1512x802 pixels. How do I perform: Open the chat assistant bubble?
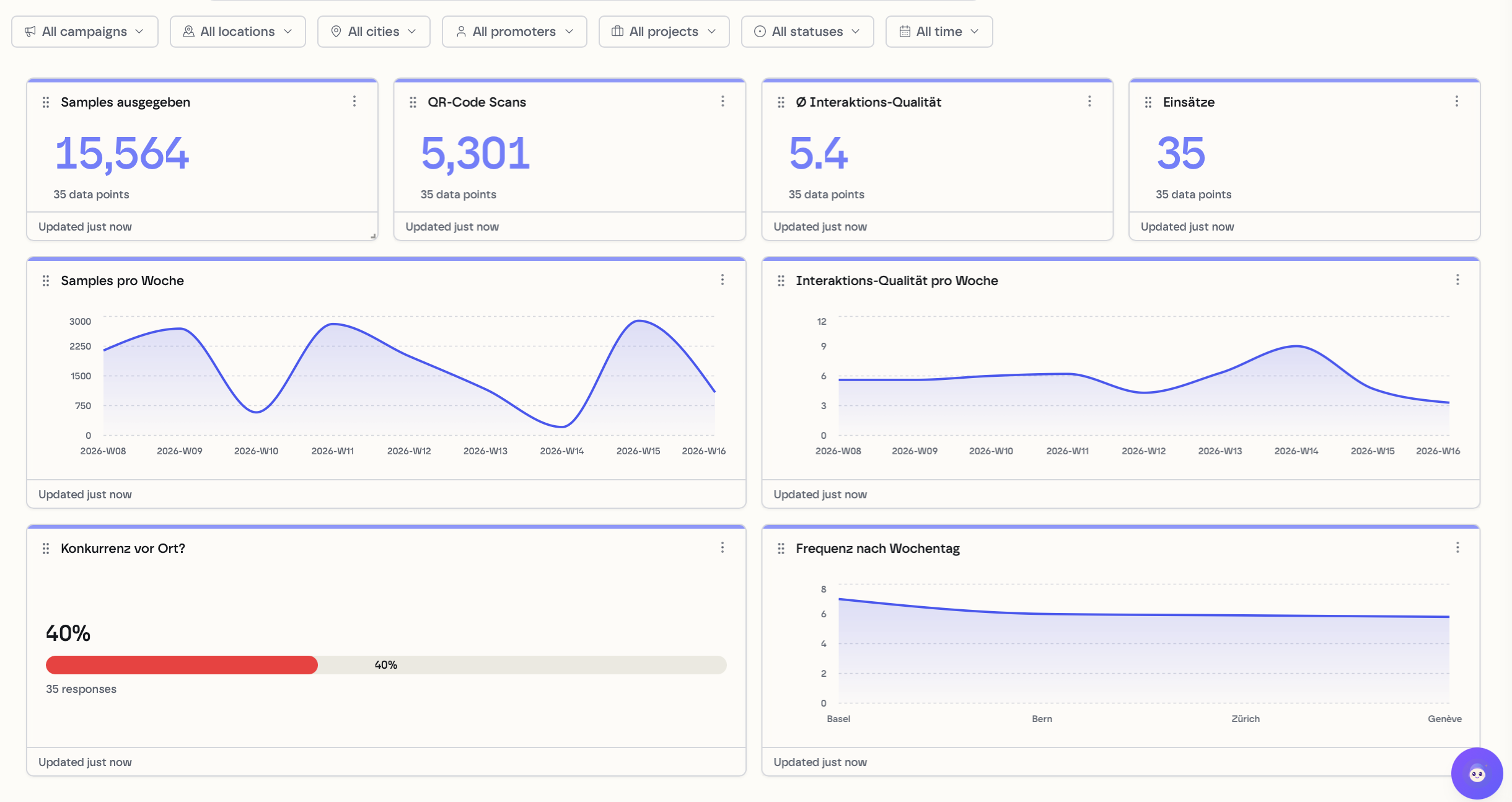[x=1477, y=773]
